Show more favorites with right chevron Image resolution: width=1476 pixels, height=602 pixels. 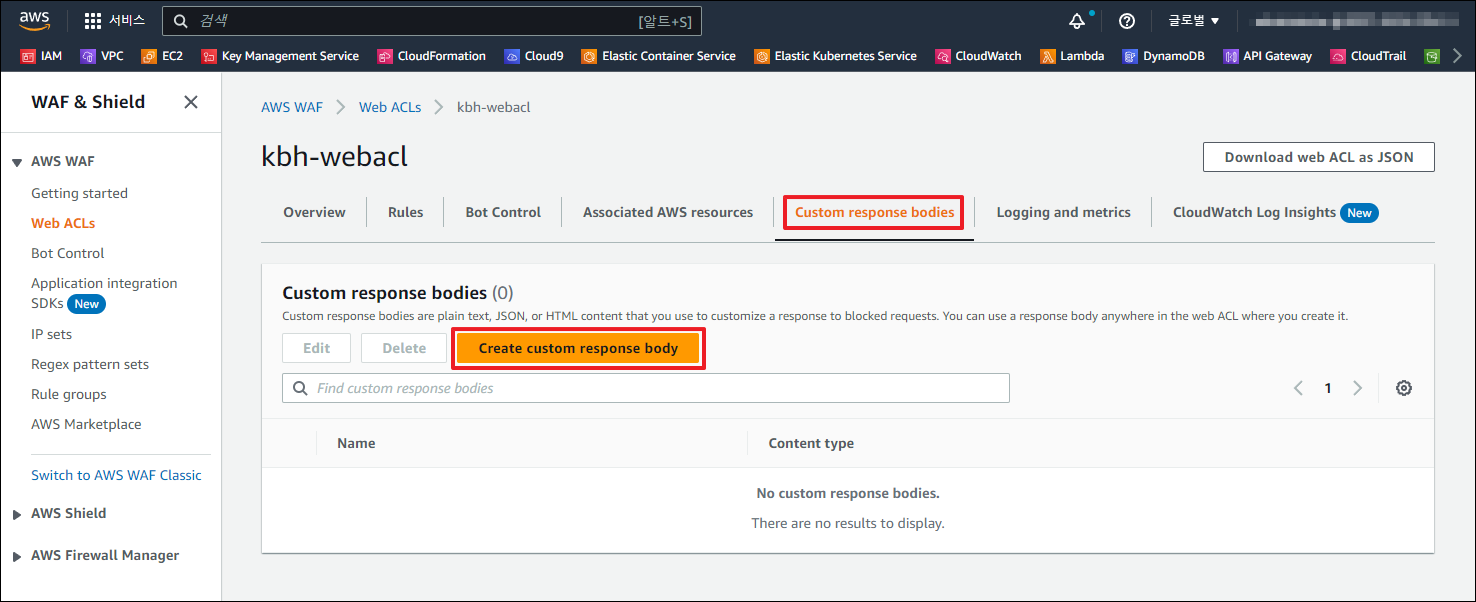1457,56
